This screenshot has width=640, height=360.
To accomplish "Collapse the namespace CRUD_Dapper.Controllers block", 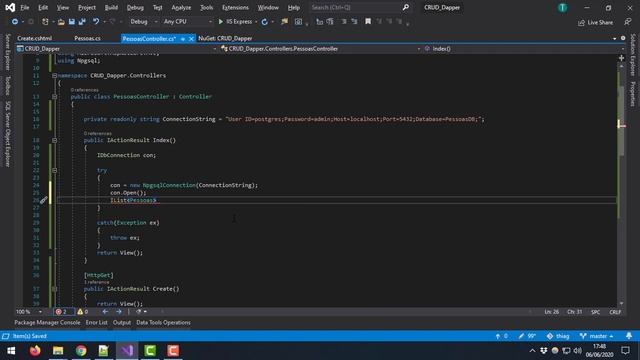I will pyautogui.click(x=54, y=76).
